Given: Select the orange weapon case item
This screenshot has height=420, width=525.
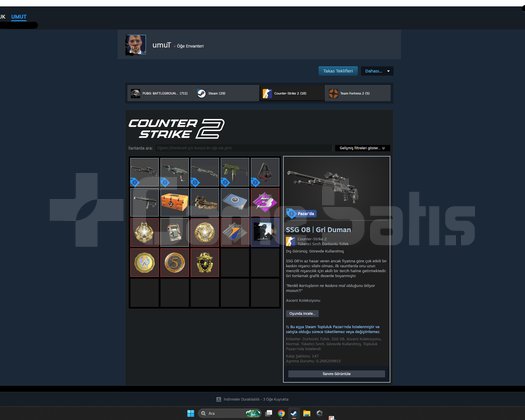Looking at the screenshot, I should click(174, 202).
